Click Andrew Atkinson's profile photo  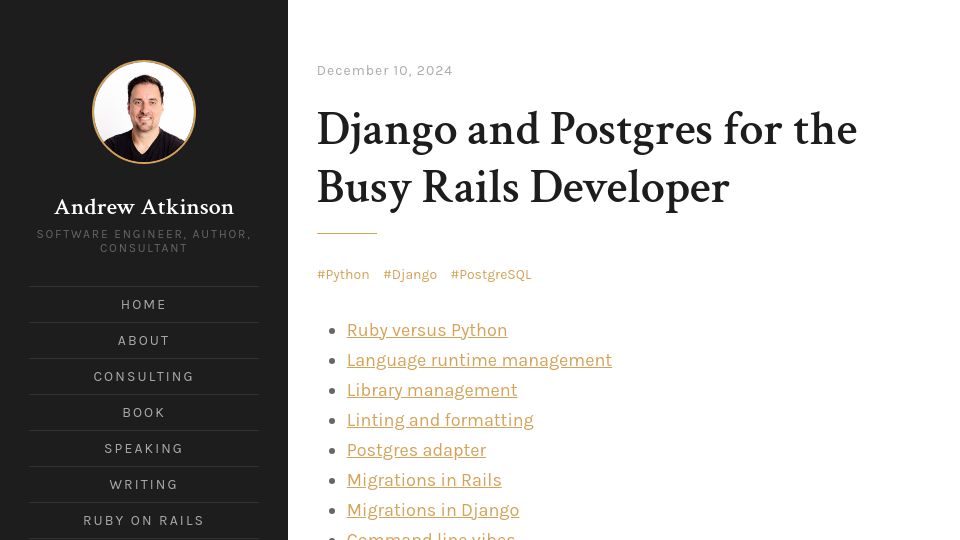pos(144,112)
